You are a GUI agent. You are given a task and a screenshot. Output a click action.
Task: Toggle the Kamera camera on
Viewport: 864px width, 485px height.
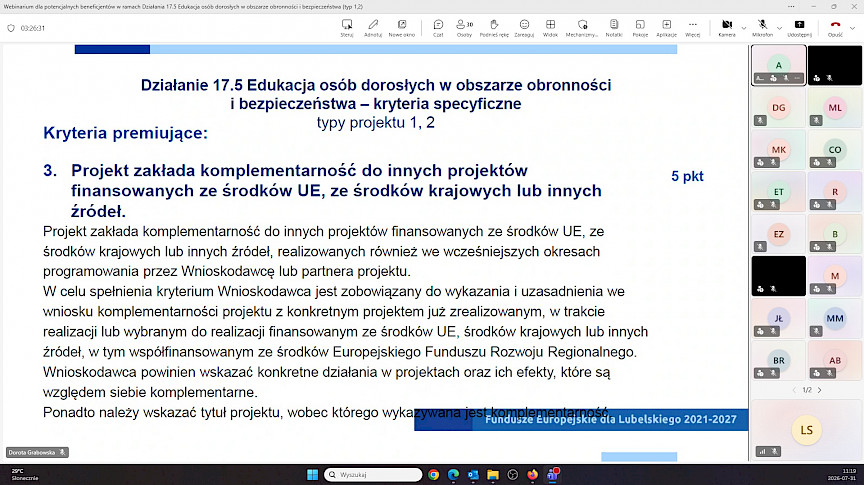tap(727, 28)
